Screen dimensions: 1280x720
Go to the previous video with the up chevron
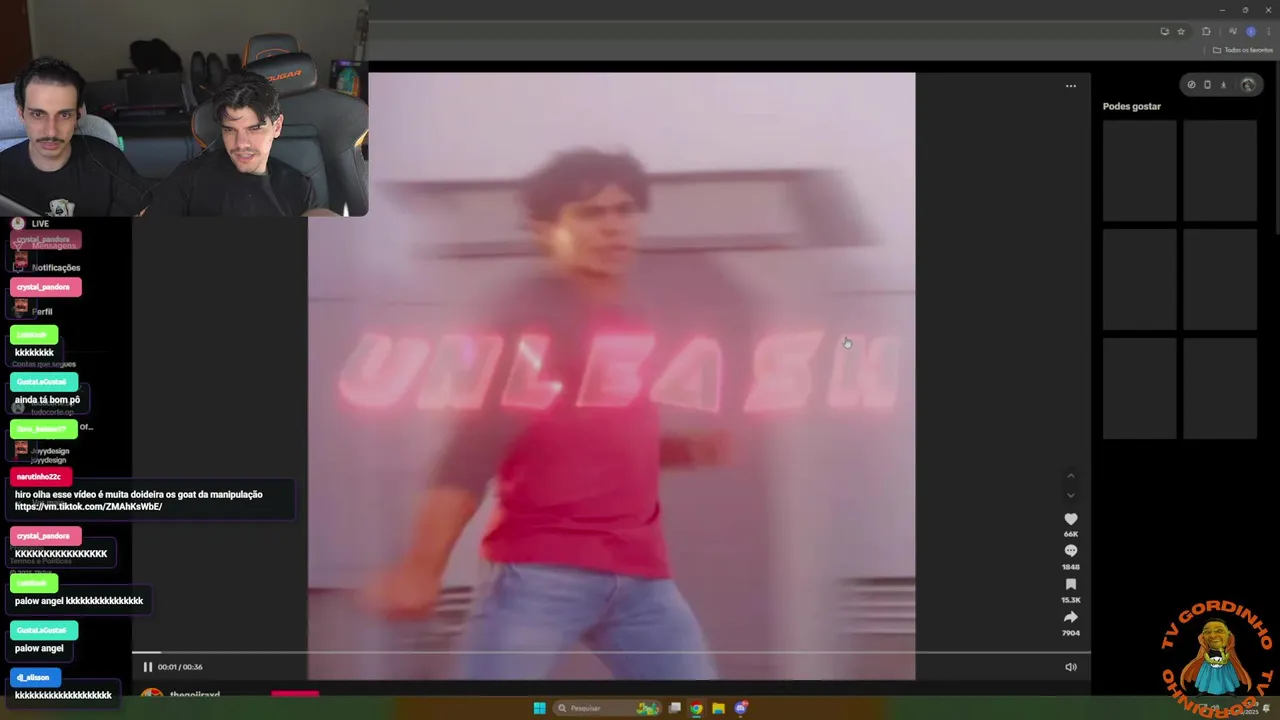[x=1070, y=476]
